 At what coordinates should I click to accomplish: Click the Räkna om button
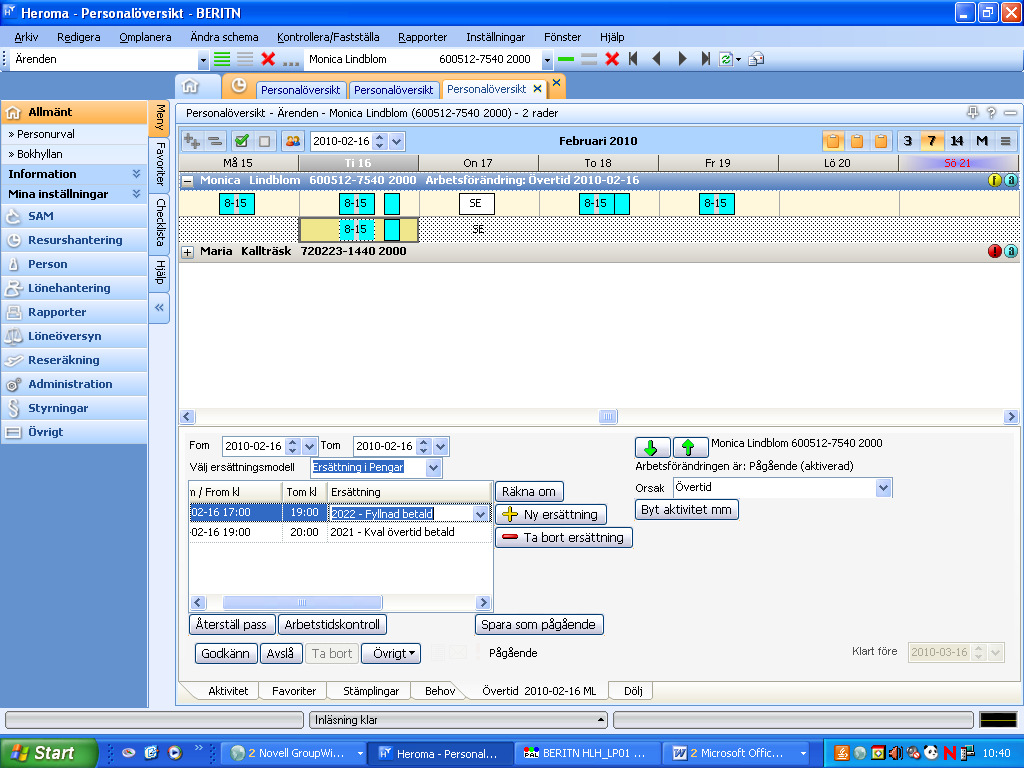tap(529, 492)
